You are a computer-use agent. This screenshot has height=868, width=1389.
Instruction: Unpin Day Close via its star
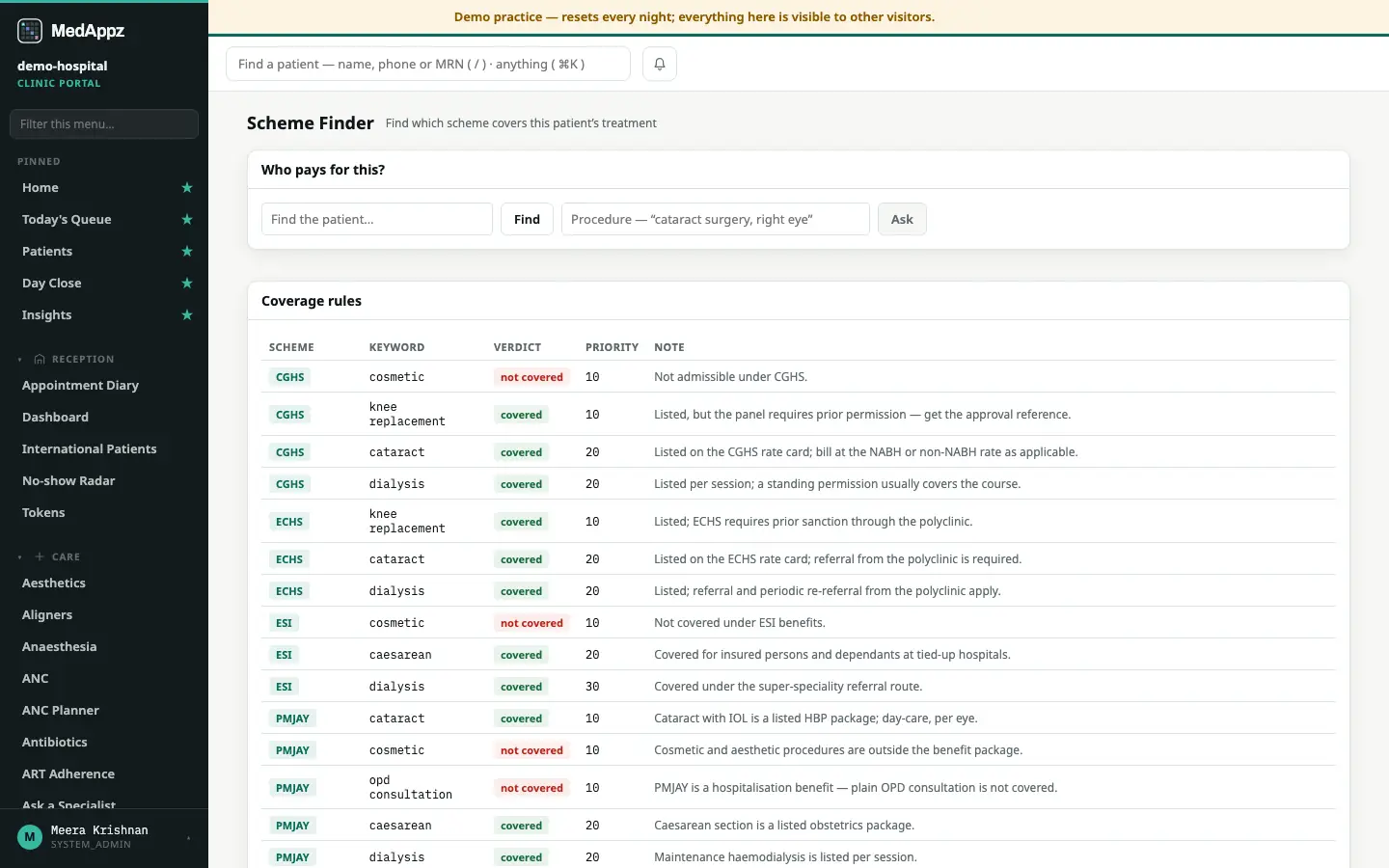point(187,284)
